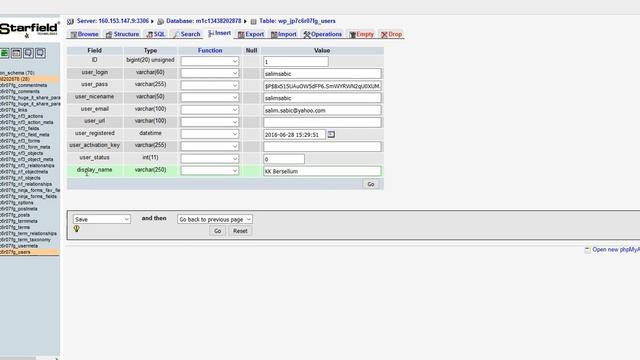This screenshot has height=360, width=640.
Task: Open Function dropdown for user_nicename
Action: click(x=210, y=98)
